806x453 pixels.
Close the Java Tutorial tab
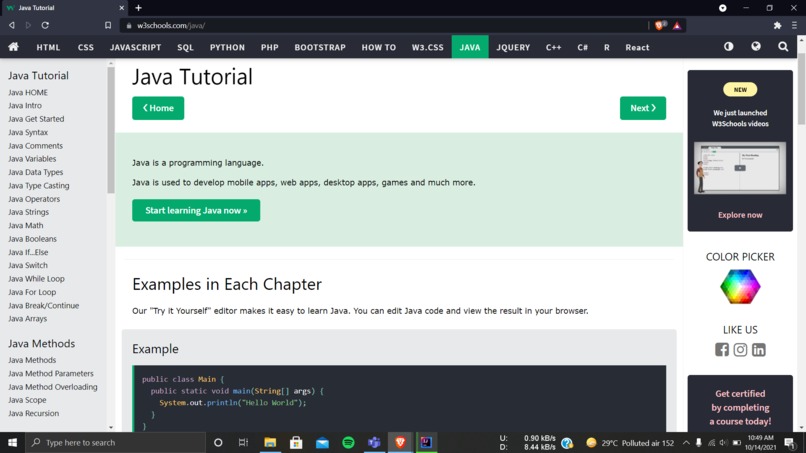[x=121, y=8]
